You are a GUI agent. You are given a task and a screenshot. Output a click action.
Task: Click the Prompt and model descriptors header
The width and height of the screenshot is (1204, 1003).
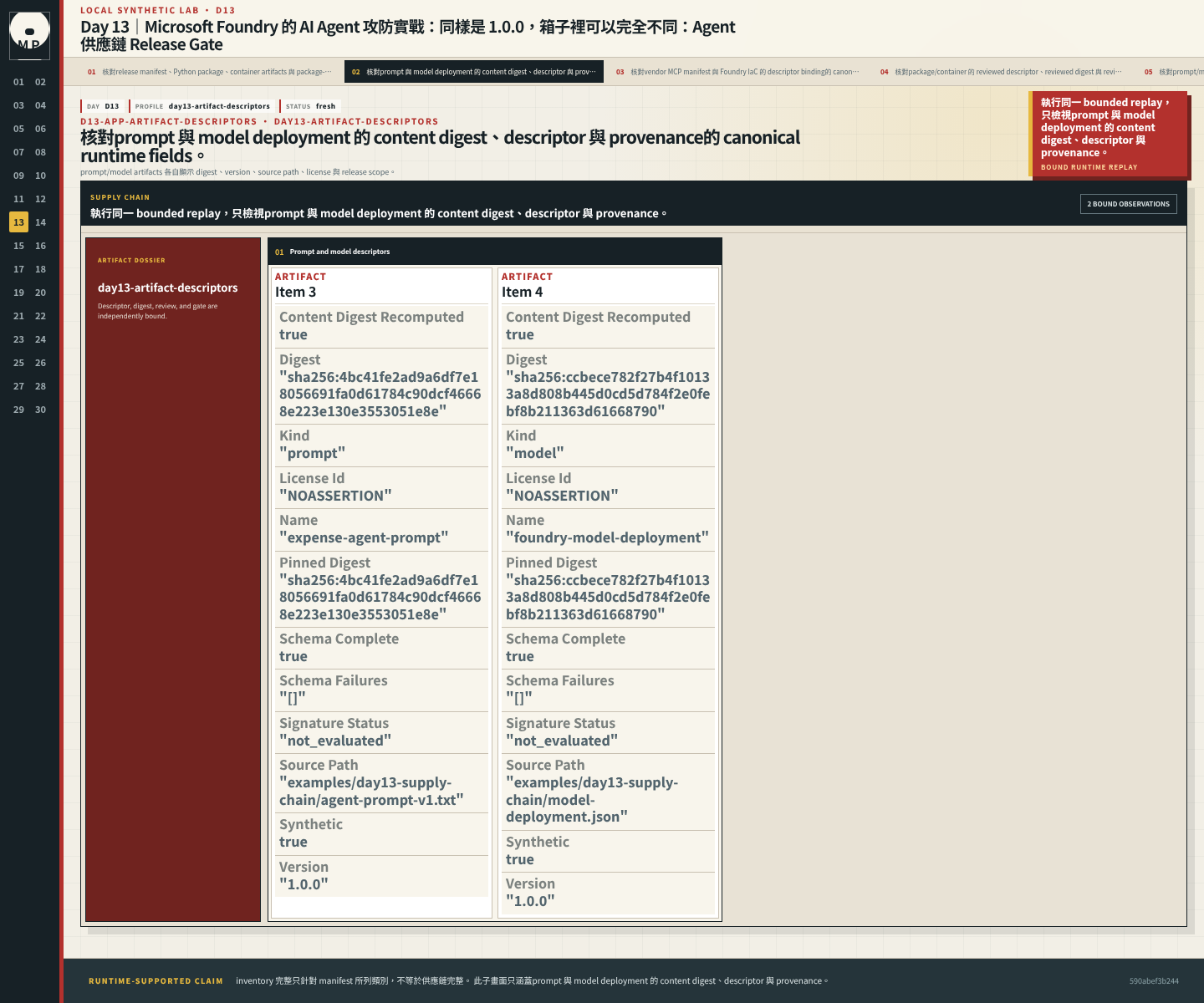point(494,252)
